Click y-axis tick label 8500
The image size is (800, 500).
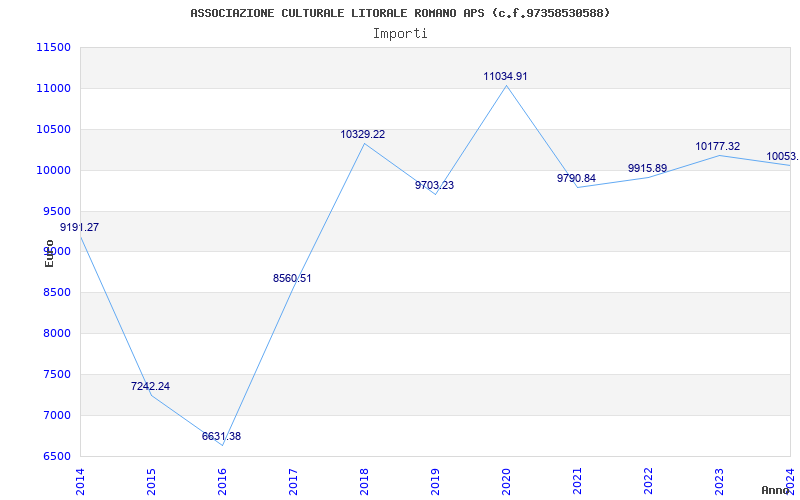click(x=56, y=292)
